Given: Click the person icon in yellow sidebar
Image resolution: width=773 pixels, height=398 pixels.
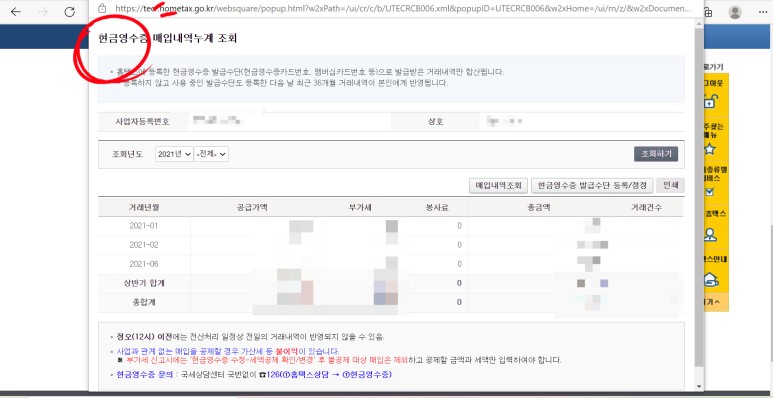Looking at the screenshot, I should coord(710,234).
